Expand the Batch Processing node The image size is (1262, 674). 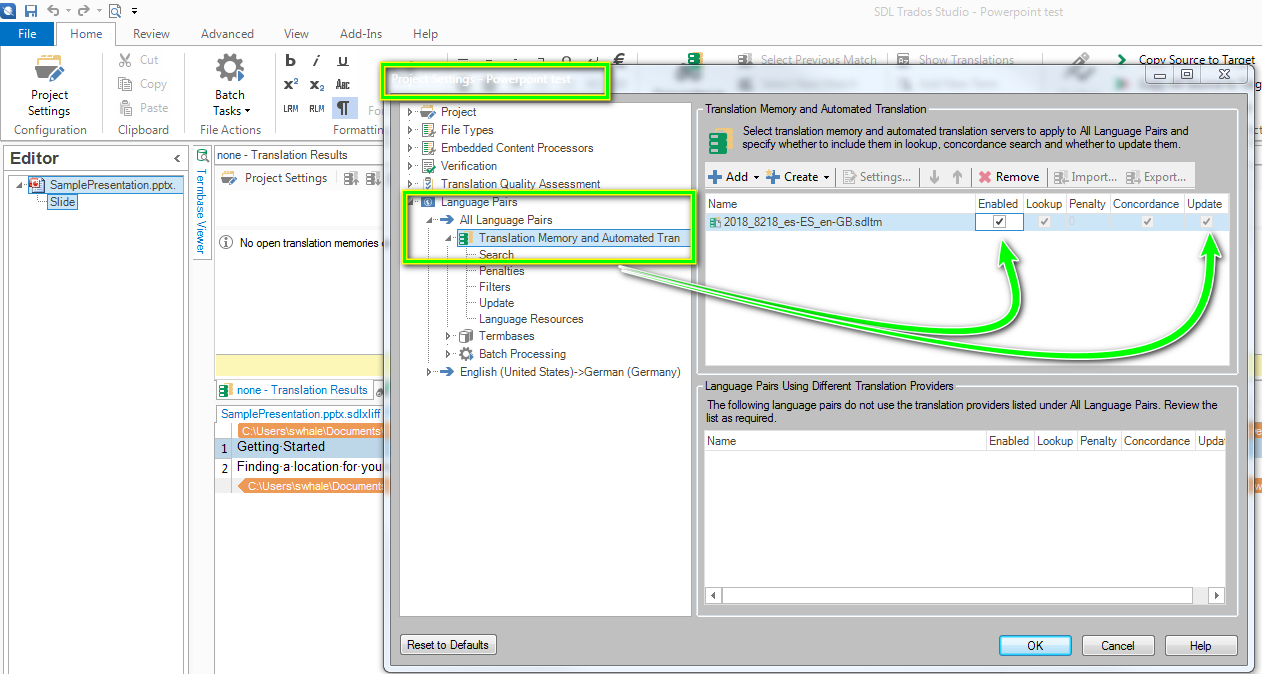448,354
